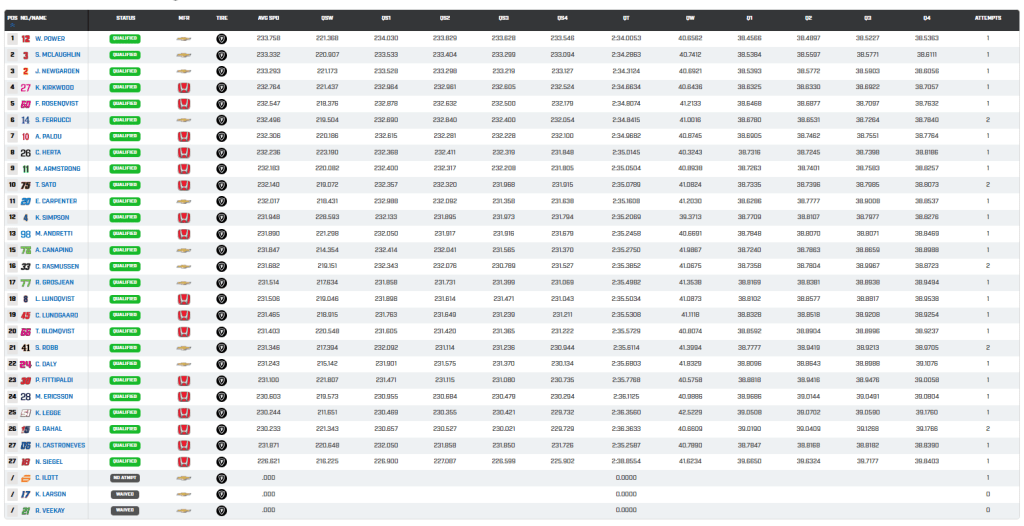This screenshot has height=526, width=1024.
Task: Click car number 14 badge beside S. Ferrucci
Action: pyautogui.click(x=25, y=120)
